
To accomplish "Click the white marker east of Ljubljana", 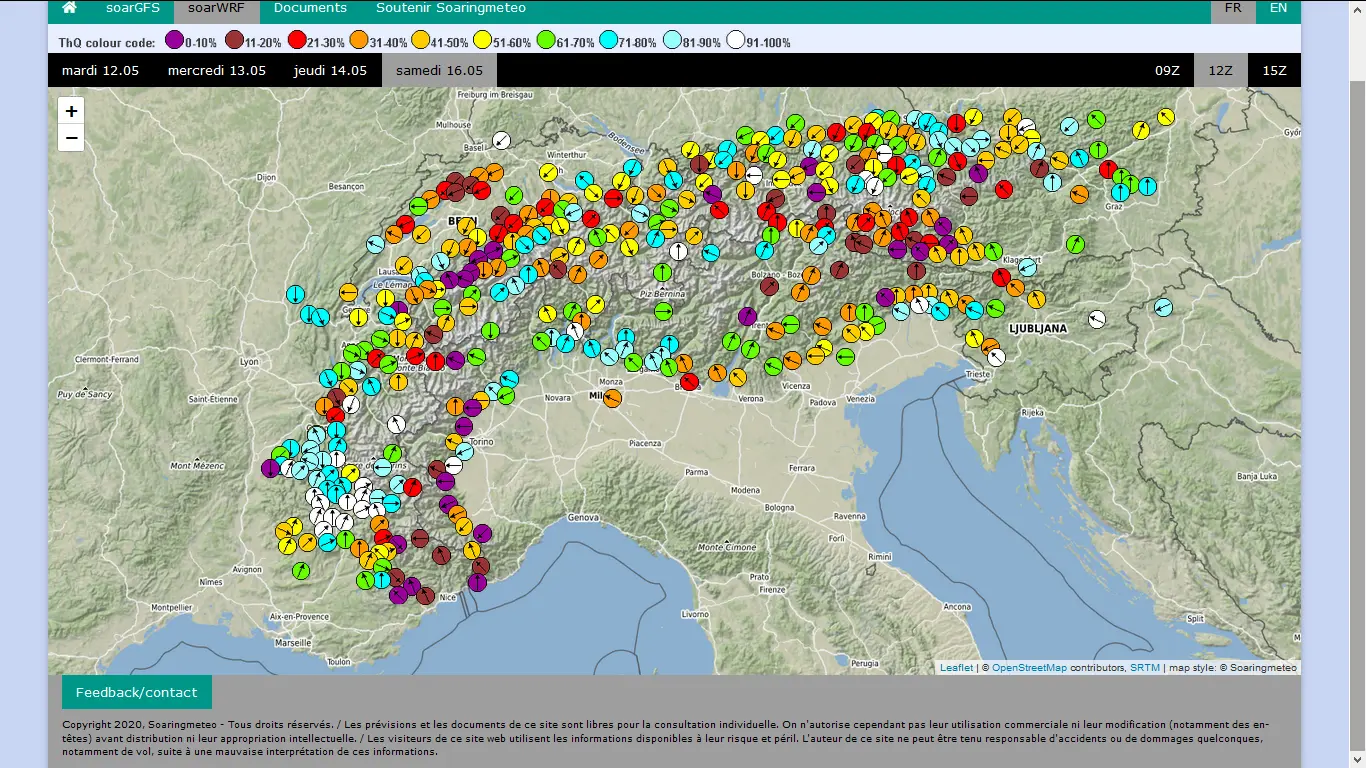I will [1097, 319].
